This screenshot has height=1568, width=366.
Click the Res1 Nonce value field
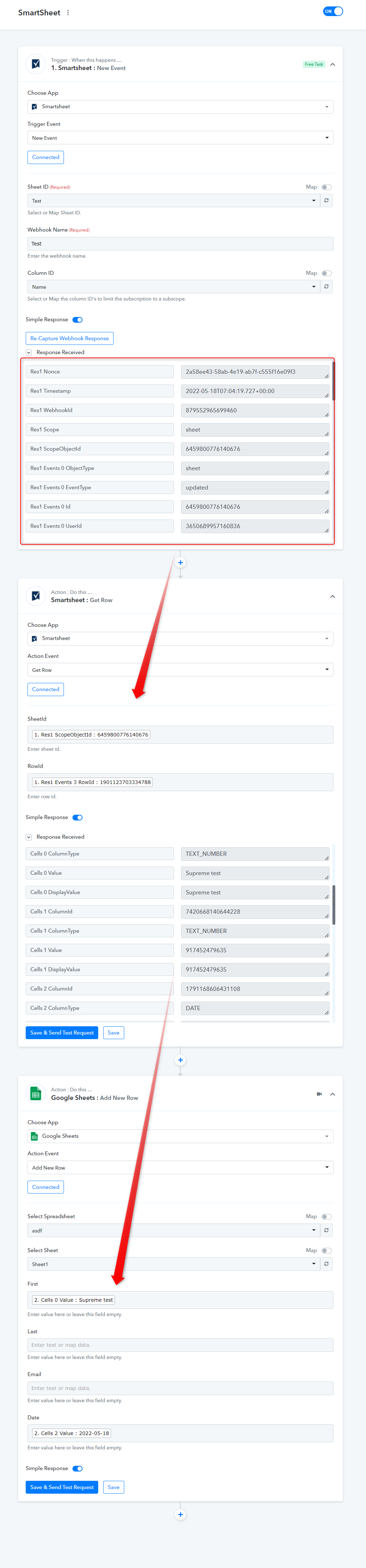(255, 372)
